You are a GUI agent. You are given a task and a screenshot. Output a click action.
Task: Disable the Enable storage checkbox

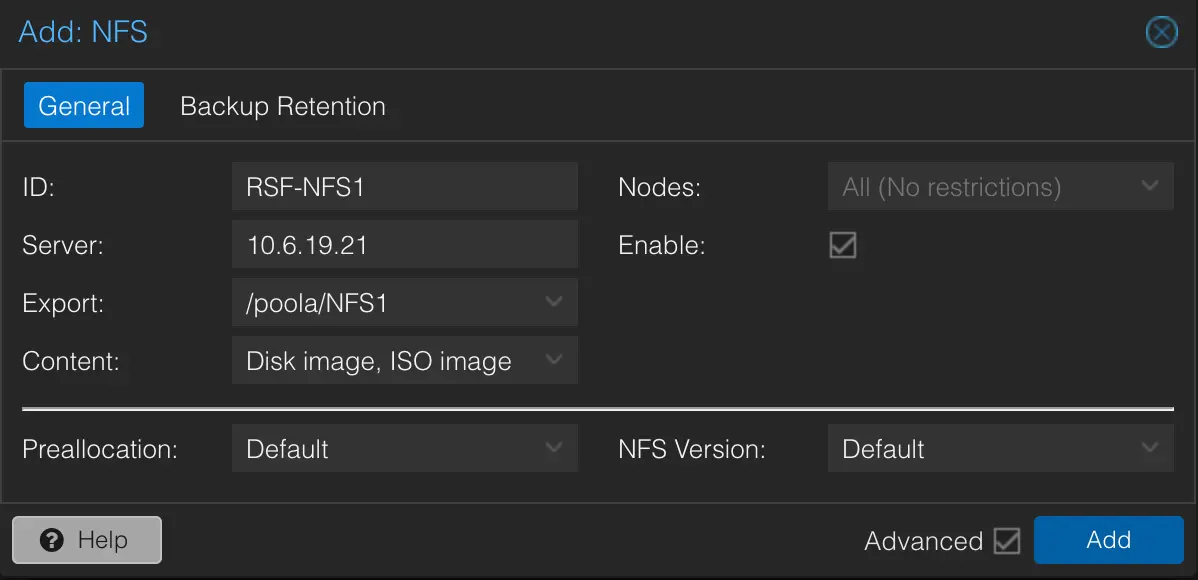(843, 245)
